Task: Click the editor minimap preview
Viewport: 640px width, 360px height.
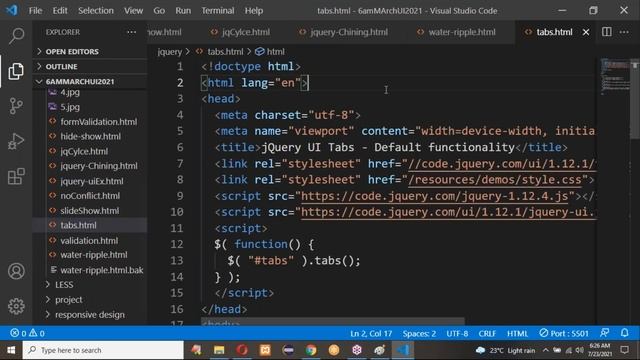Action: click(615, 77)
